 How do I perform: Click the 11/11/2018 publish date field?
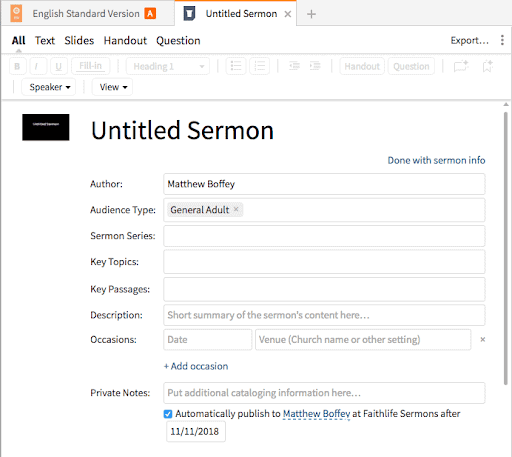196,432
